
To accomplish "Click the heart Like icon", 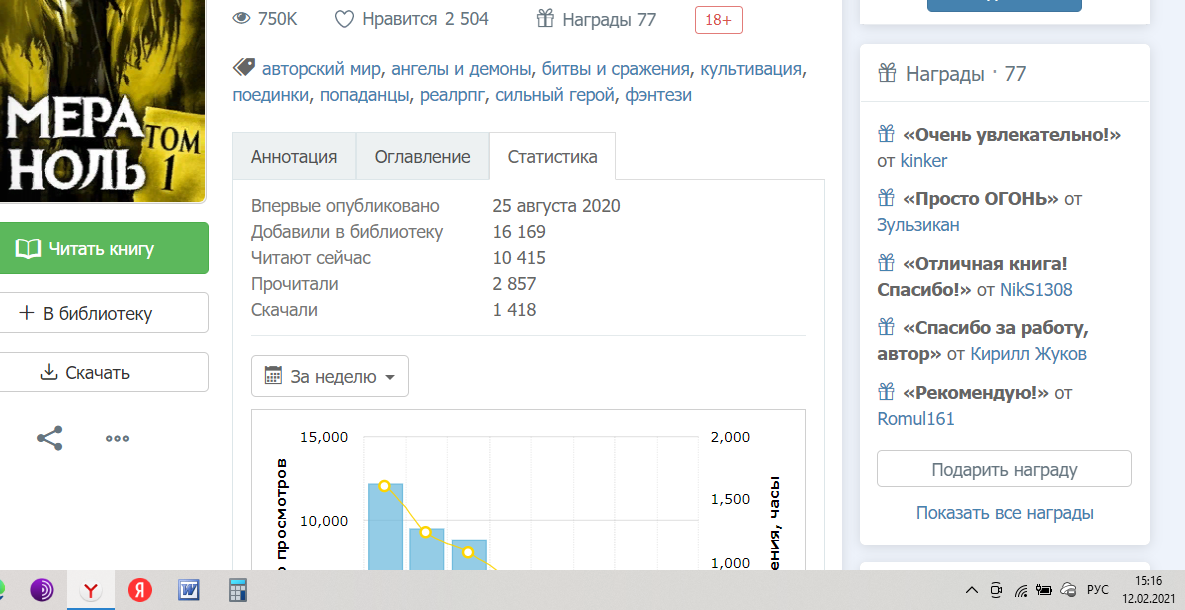I will 345,19.
